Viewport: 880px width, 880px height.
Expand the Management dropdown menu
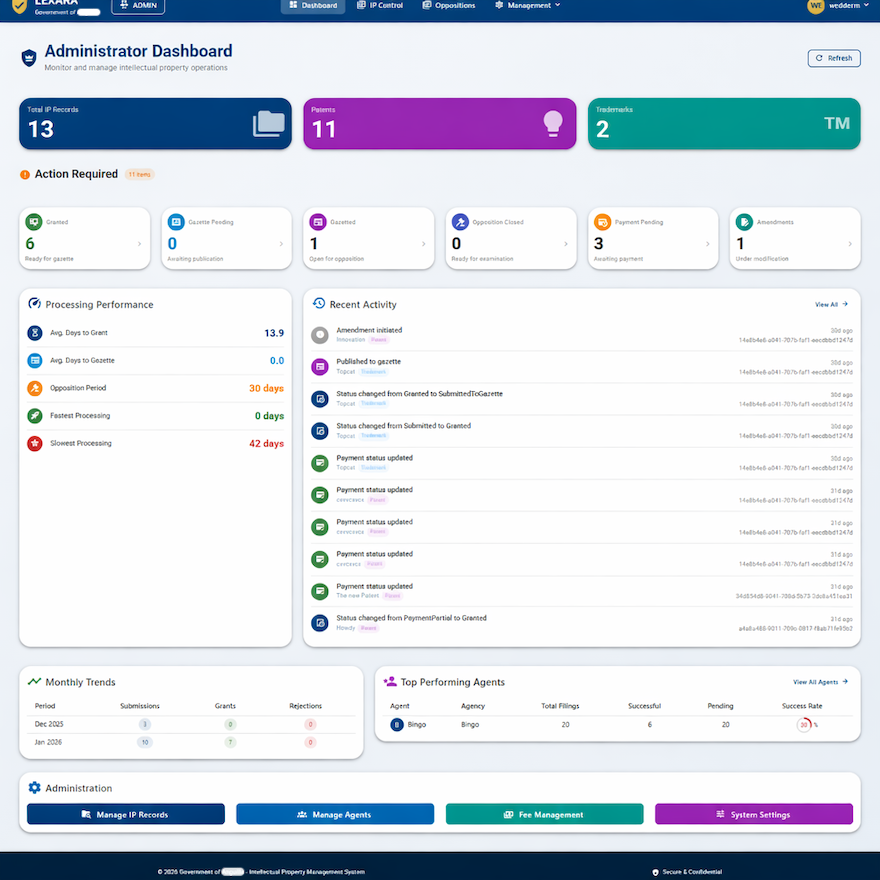pyautogui.click(x=528, y=6)
